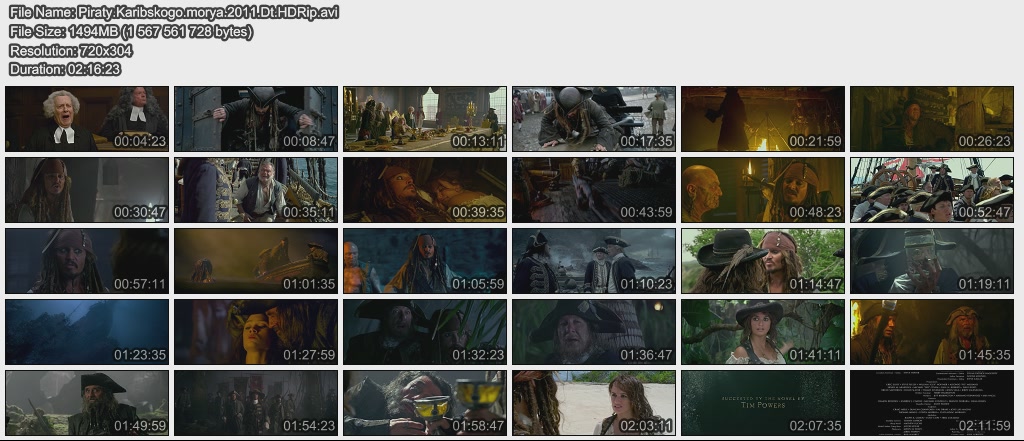Select the thumbnail at 00:30:47
Viewport: 1024px width, 441px height.
(87, 189)
